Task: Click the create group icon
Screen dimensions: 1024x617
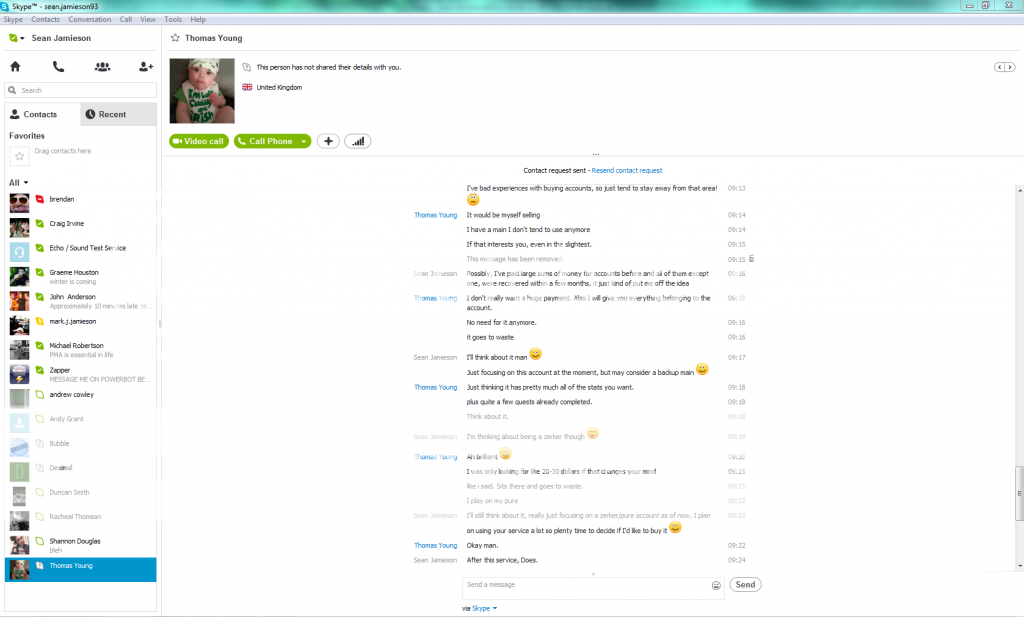Action: [102, 67]
